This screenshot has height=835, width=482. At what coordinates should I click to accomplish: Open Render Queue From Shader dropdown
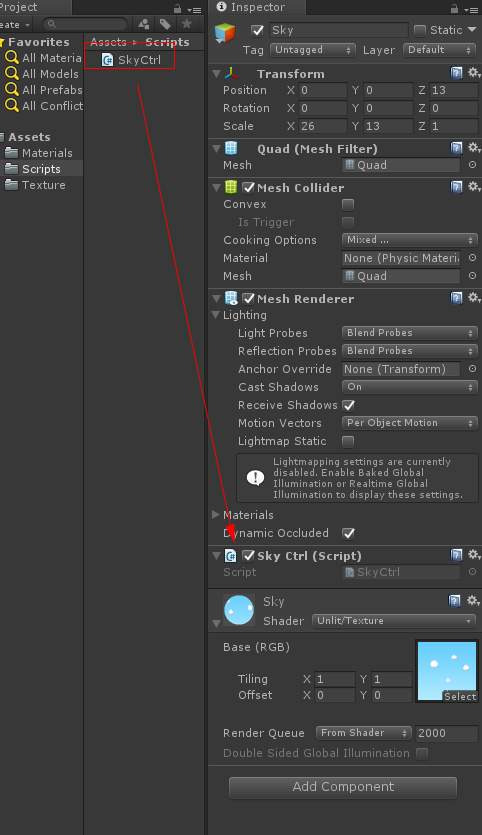[364, 733]
